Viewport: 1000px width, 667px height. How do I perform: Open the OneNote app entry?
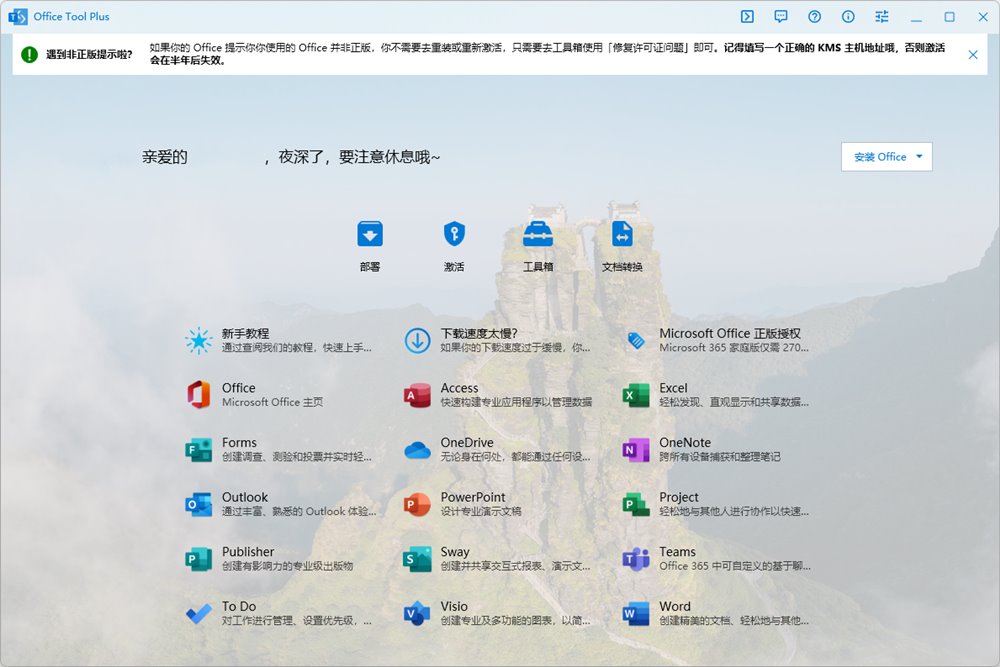(685, 443)
